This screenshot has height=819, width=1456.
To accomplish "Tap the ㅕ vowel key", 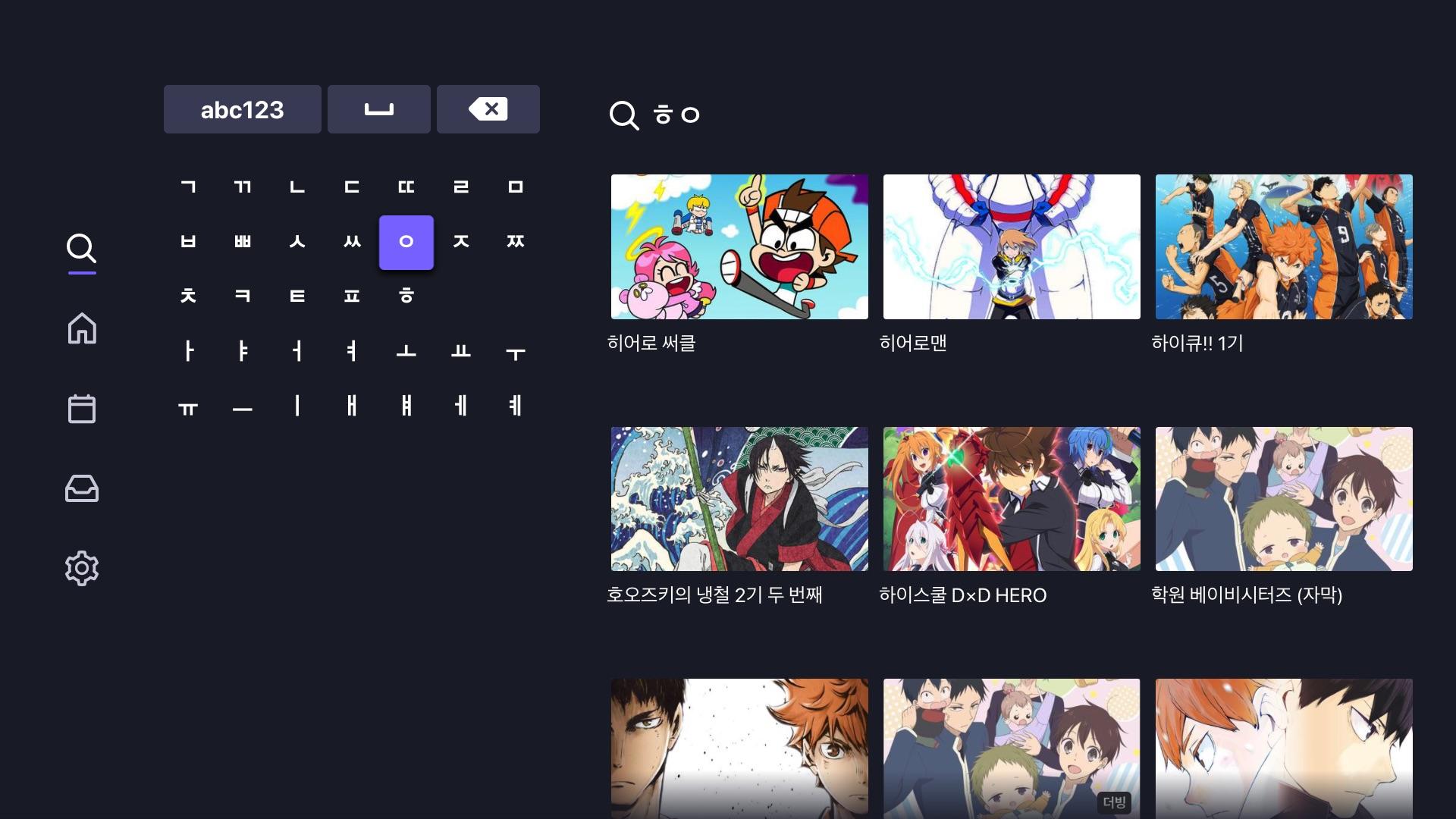I will pos(352,351).
